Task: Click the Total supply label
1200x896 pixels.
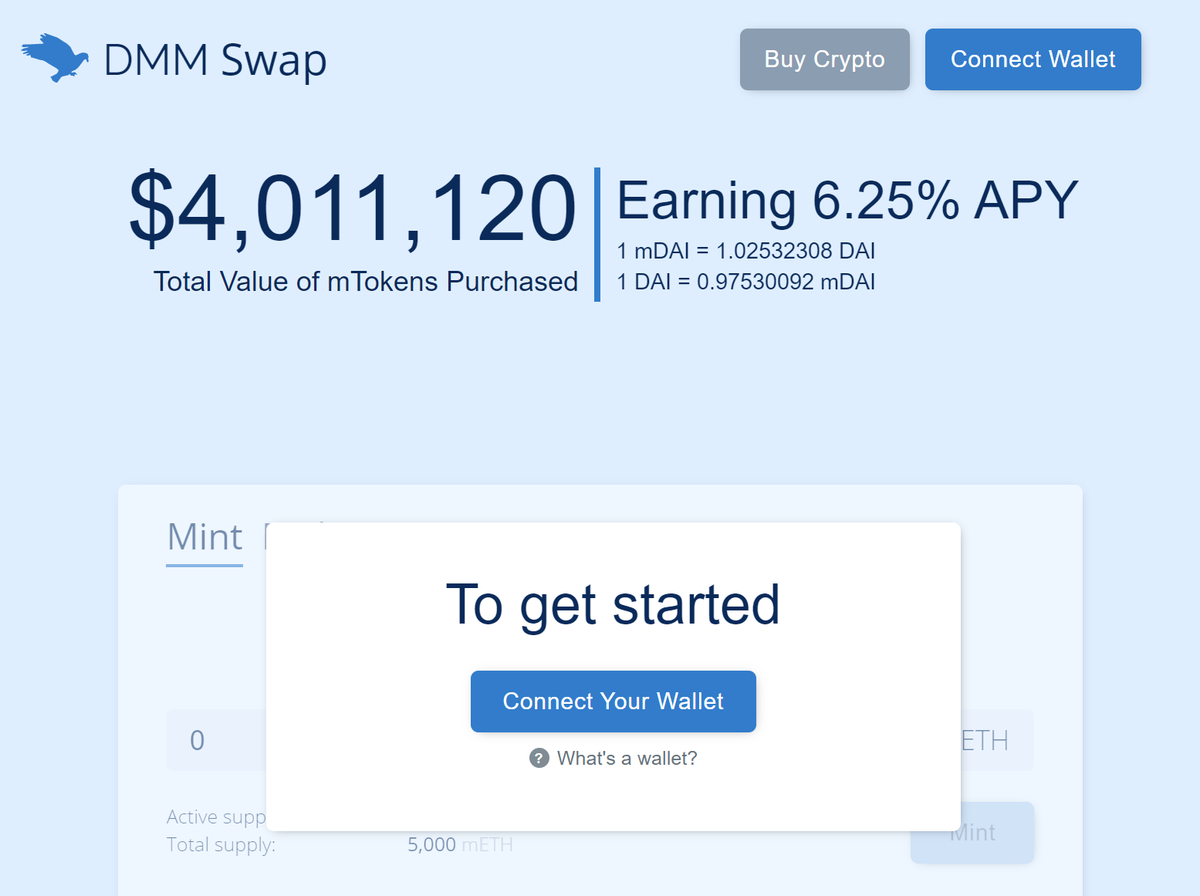Action: [x=221, y=845]
